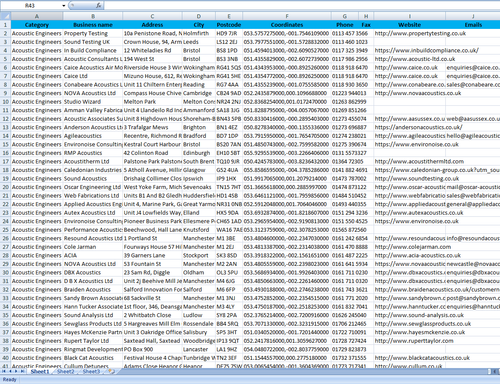Select column I header
Screen dimensions: 500x384
click(x=409, y=16)
